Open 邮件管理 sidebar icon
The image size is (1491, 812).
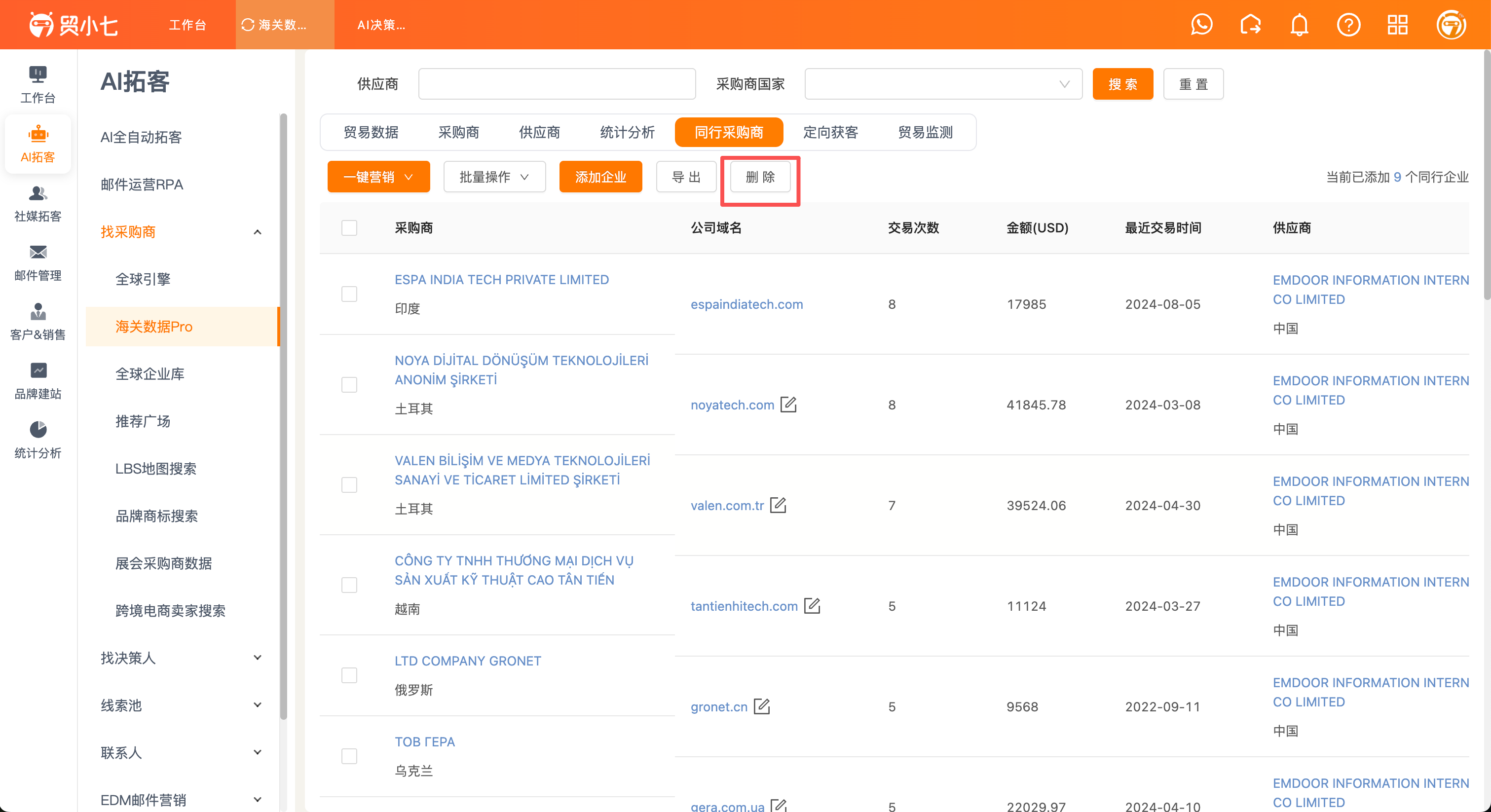tap(37, 263)
